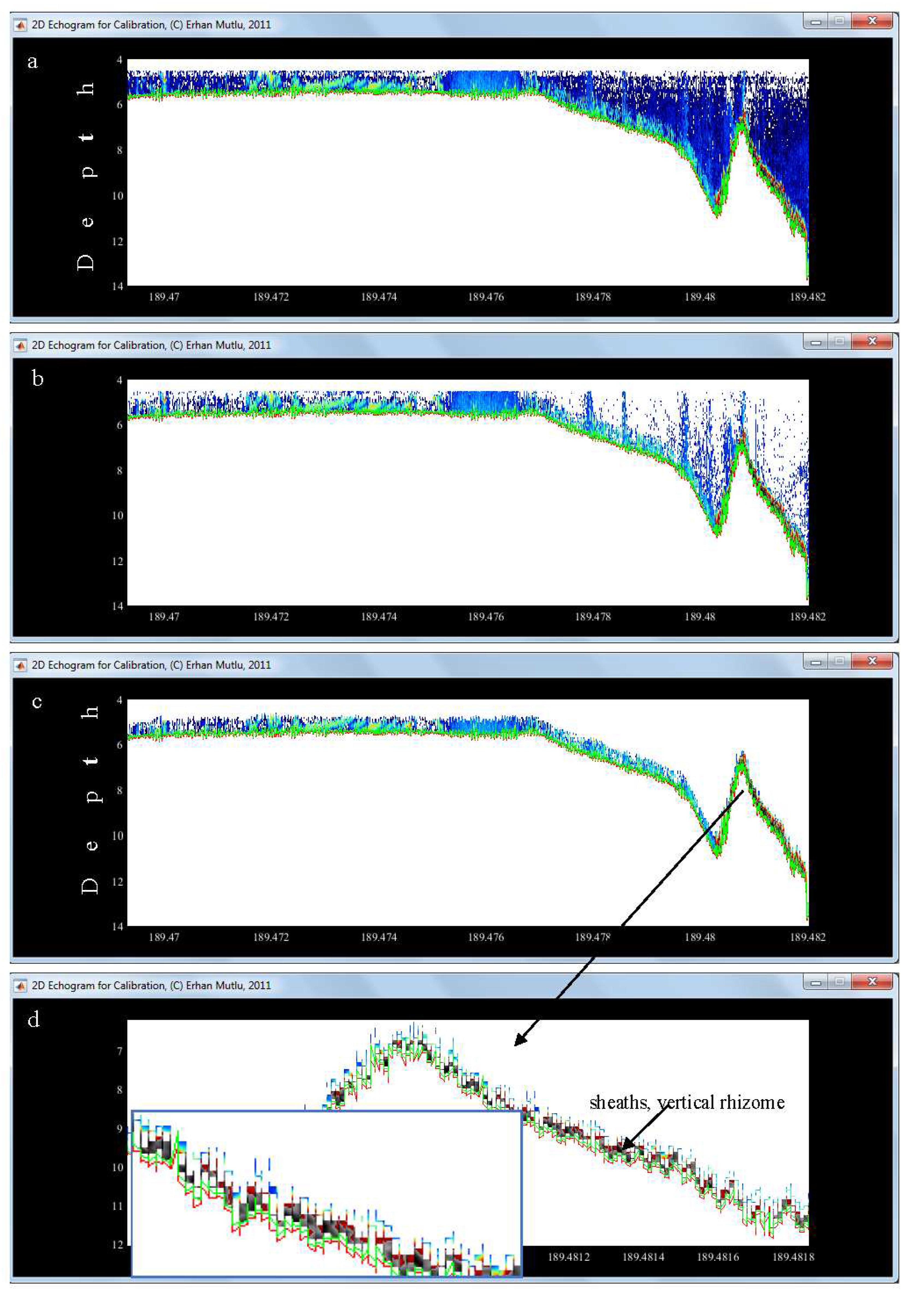Maximize echogram window b
Viewport: 924px width, 1306px height.
tap(840, 342)
